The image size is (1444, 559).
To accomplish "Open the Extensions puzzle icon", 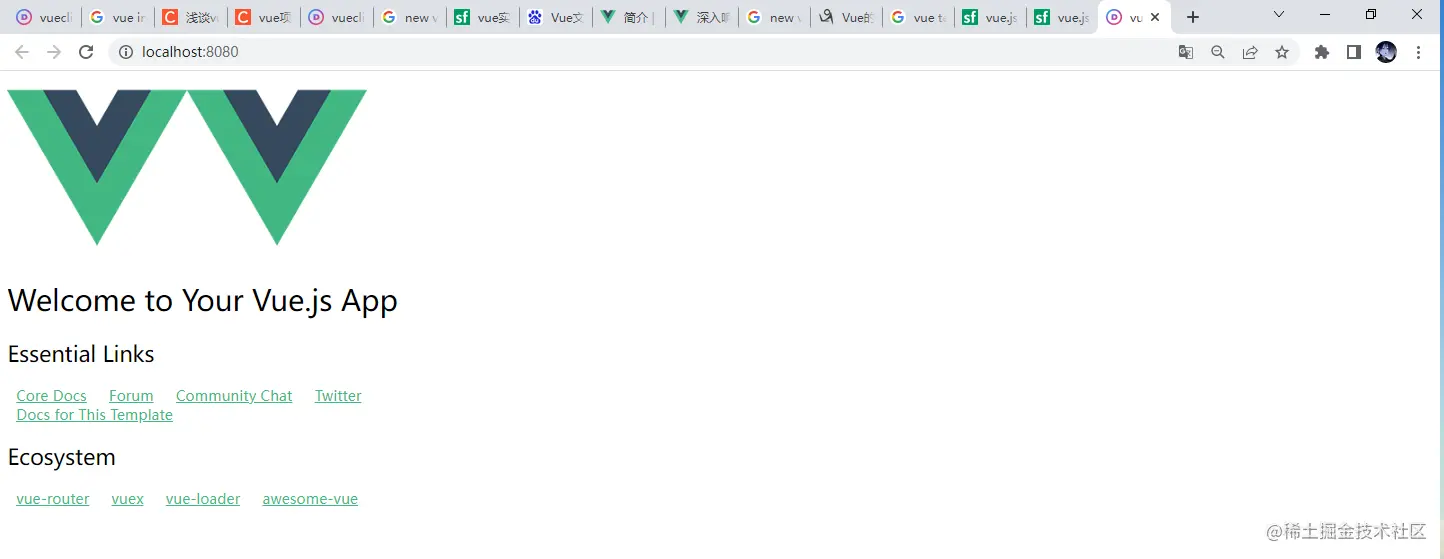I will point(1322,52).
